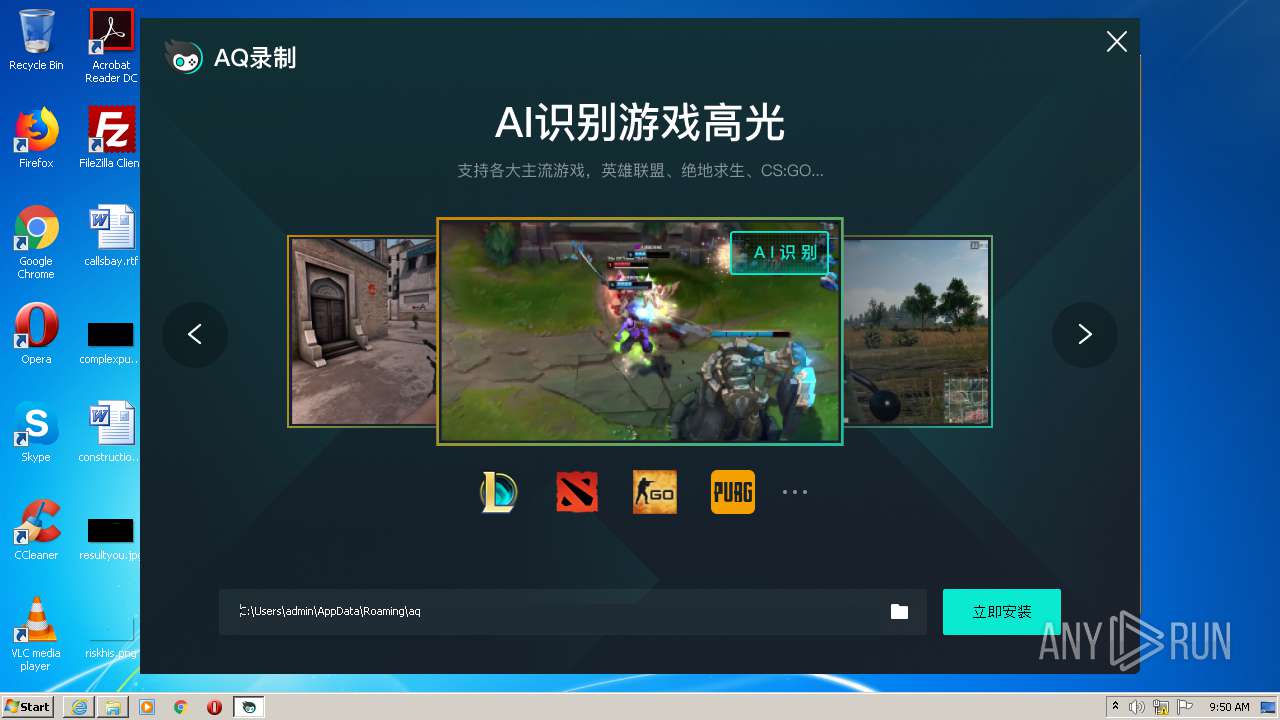Open Recycle Bin on the desktop

click(36, 41)
